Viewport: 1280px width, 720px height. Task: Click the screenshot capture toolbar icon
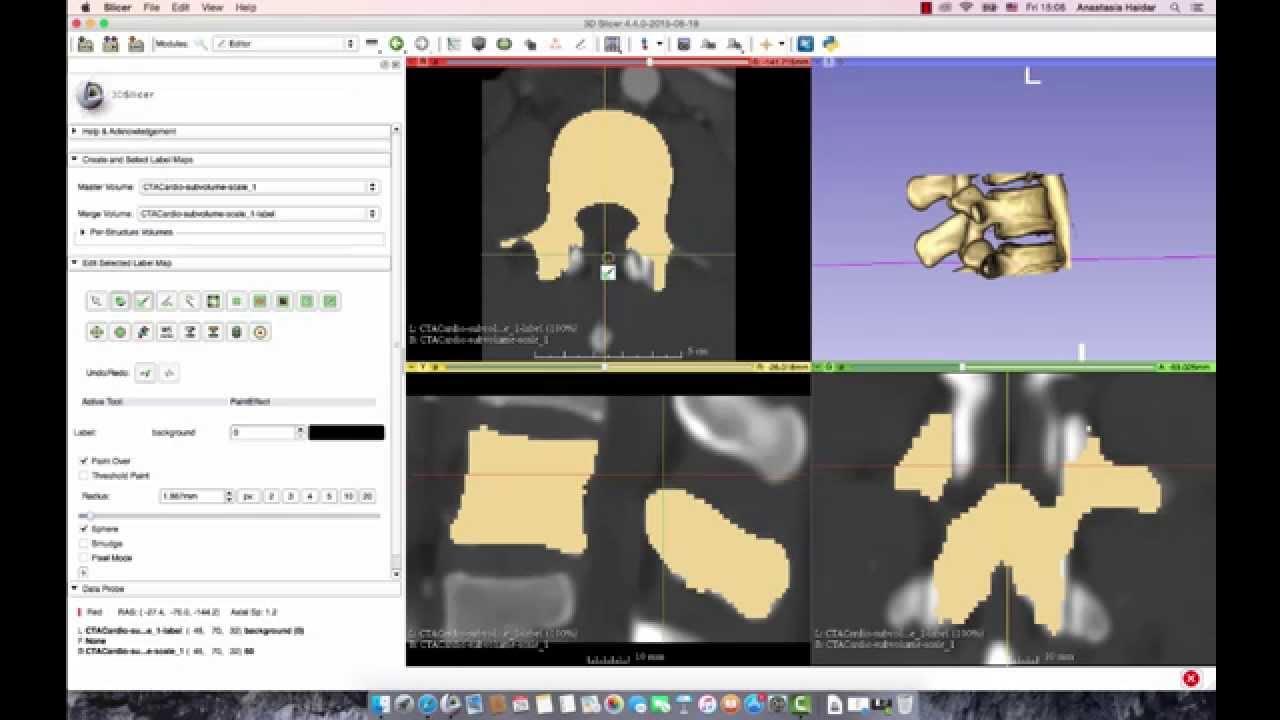pyautogui.click(x=684, y=44)
